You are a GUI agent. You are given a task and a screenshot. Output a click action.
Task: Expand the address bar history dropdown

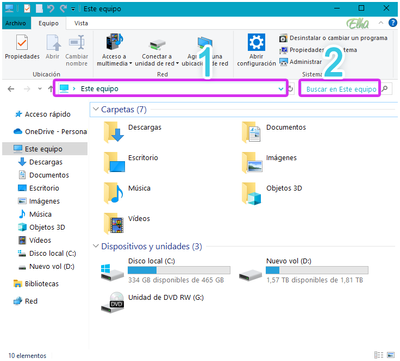[281, 89]
